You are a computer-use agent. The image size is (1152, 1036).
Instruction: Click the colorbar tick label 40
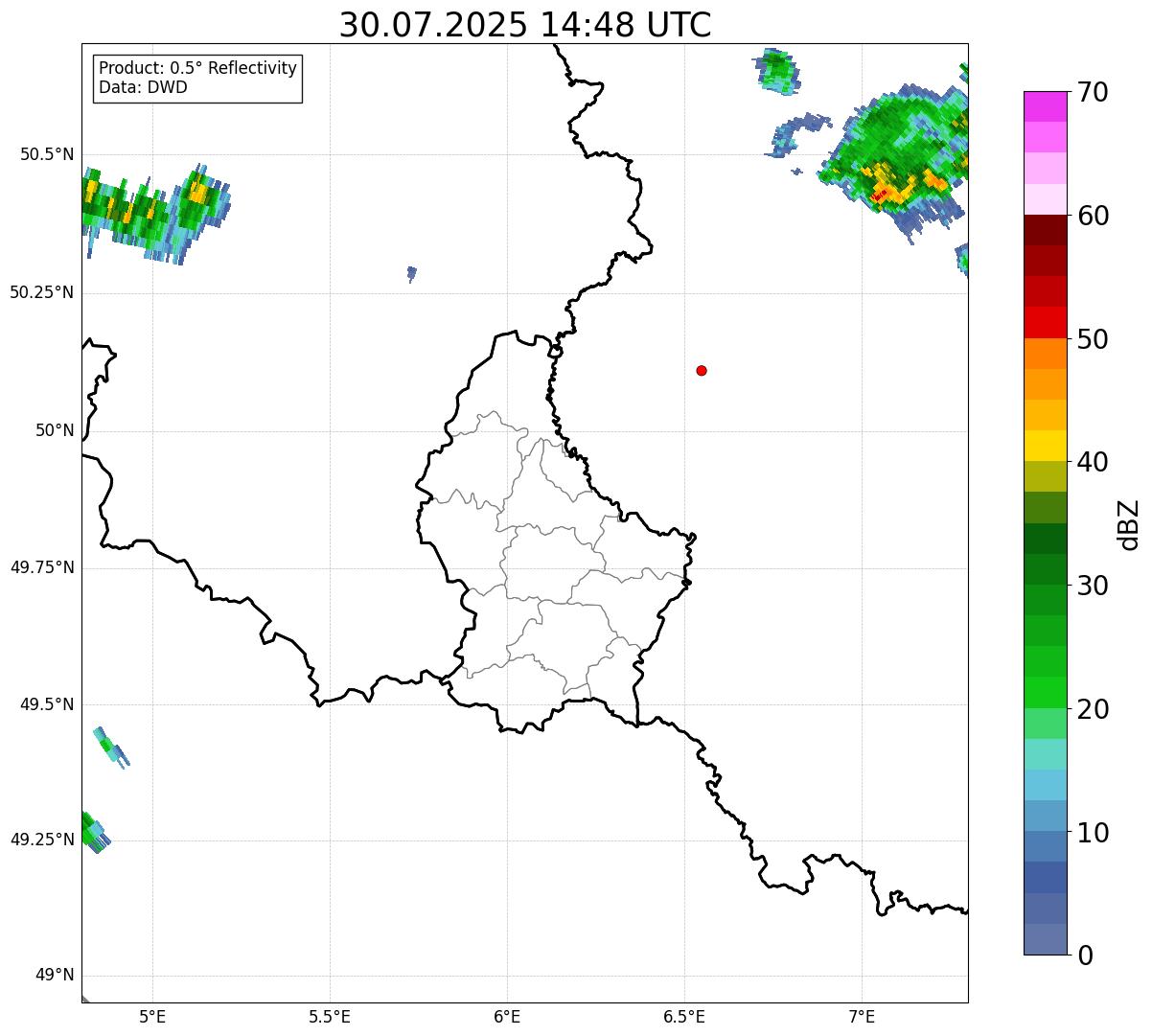click(x=1093, y=462)
